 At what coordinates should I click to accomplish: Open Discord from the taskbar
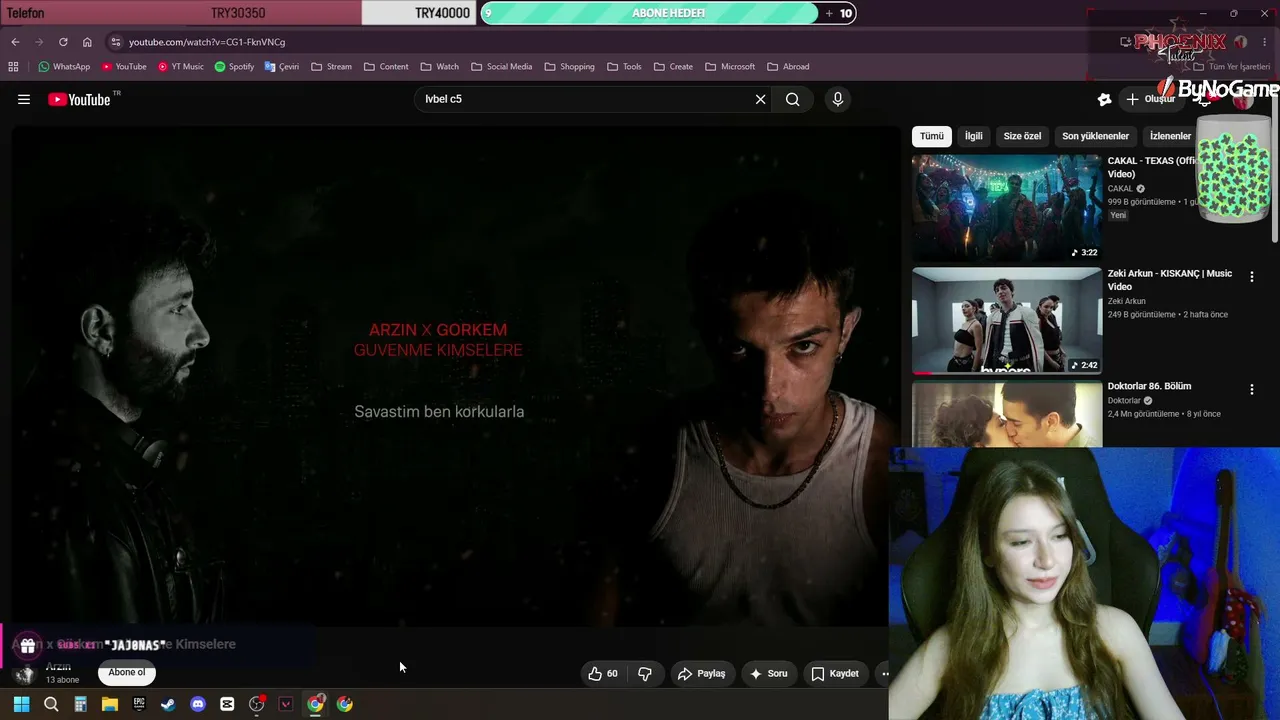pyautogui.click(x=198, y=704)
